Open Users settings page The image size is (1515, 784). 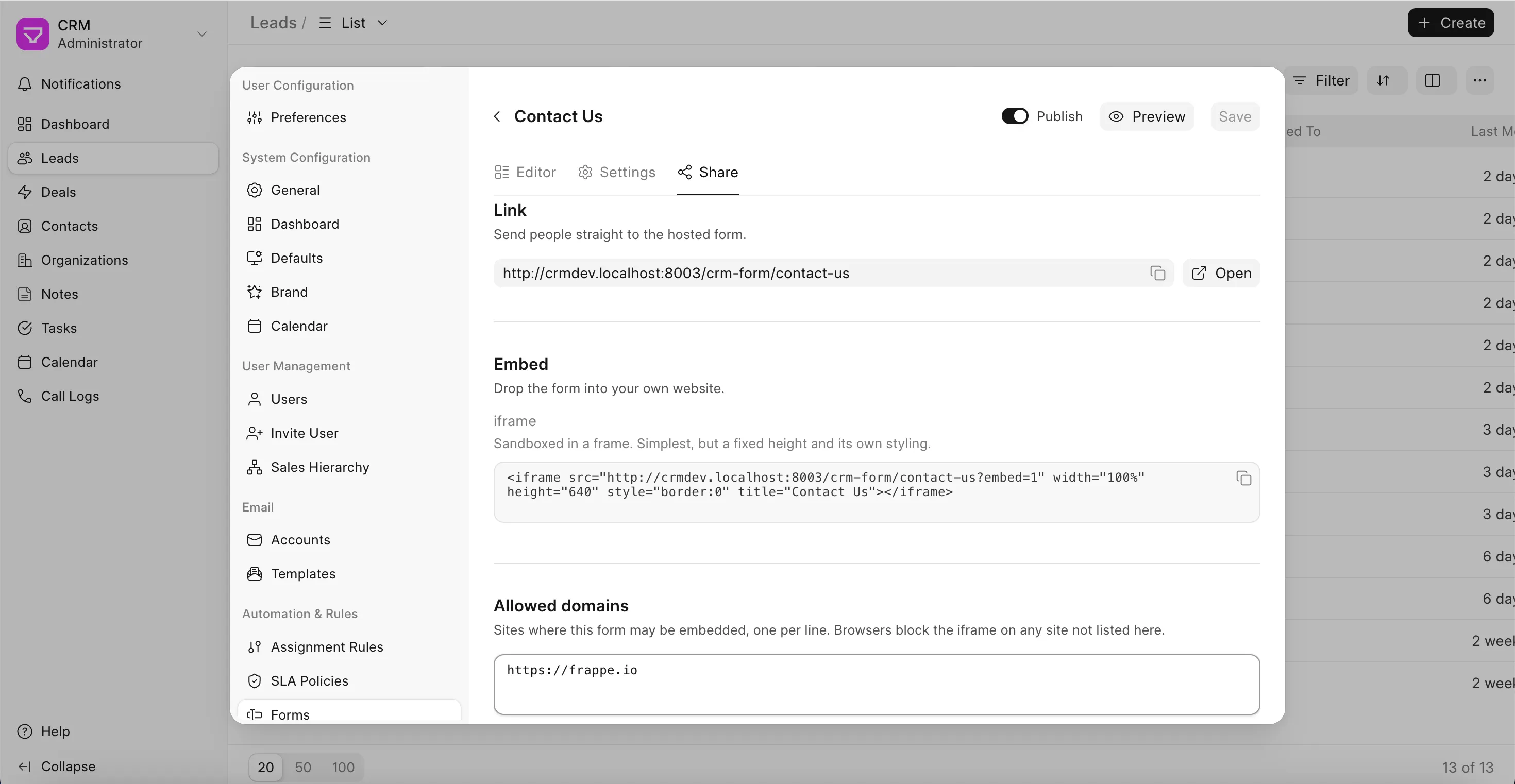349,399
